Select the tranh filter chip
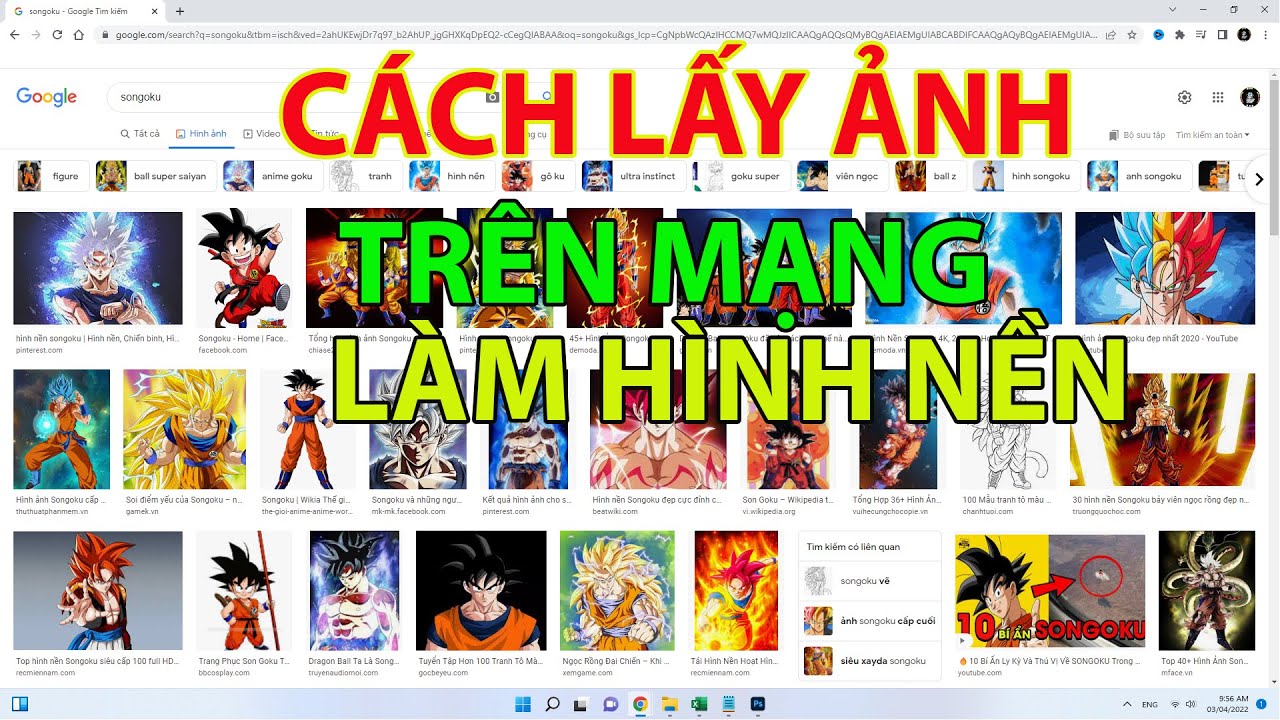 click(x=364, y=176)
